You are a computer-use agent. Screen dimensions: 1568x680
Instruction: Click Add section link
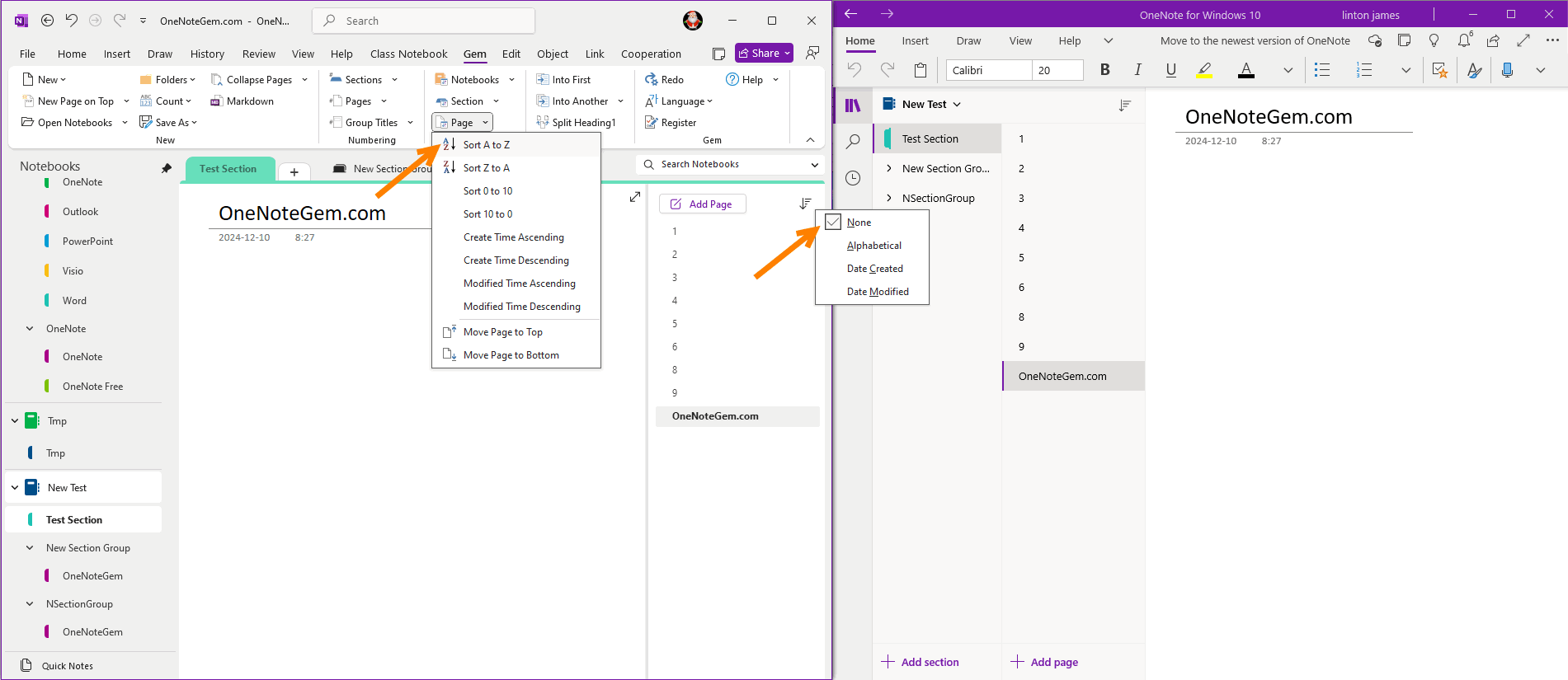(921, 662)
